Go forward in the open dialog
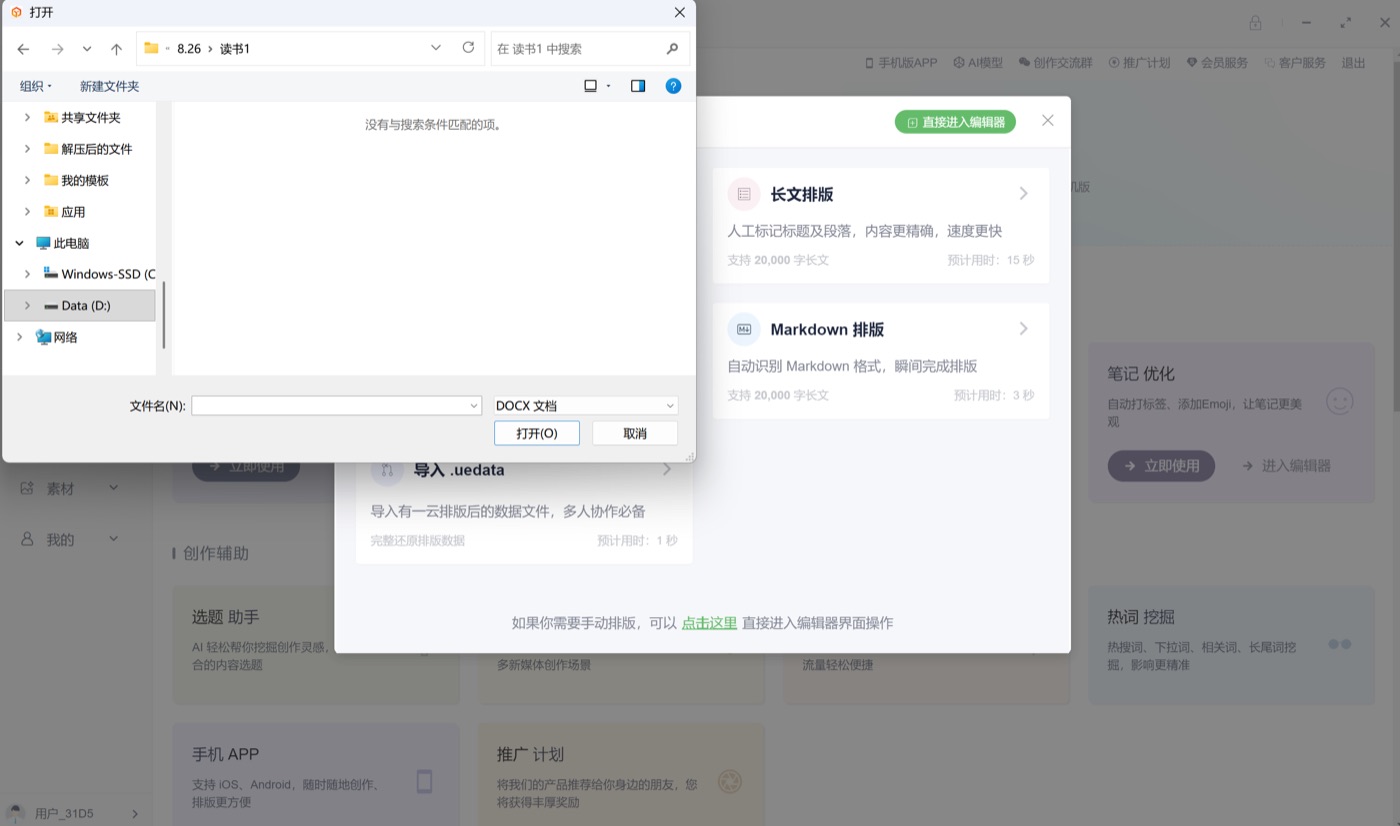Viewport: 1400px width, 826px height. tap(57, 48)
